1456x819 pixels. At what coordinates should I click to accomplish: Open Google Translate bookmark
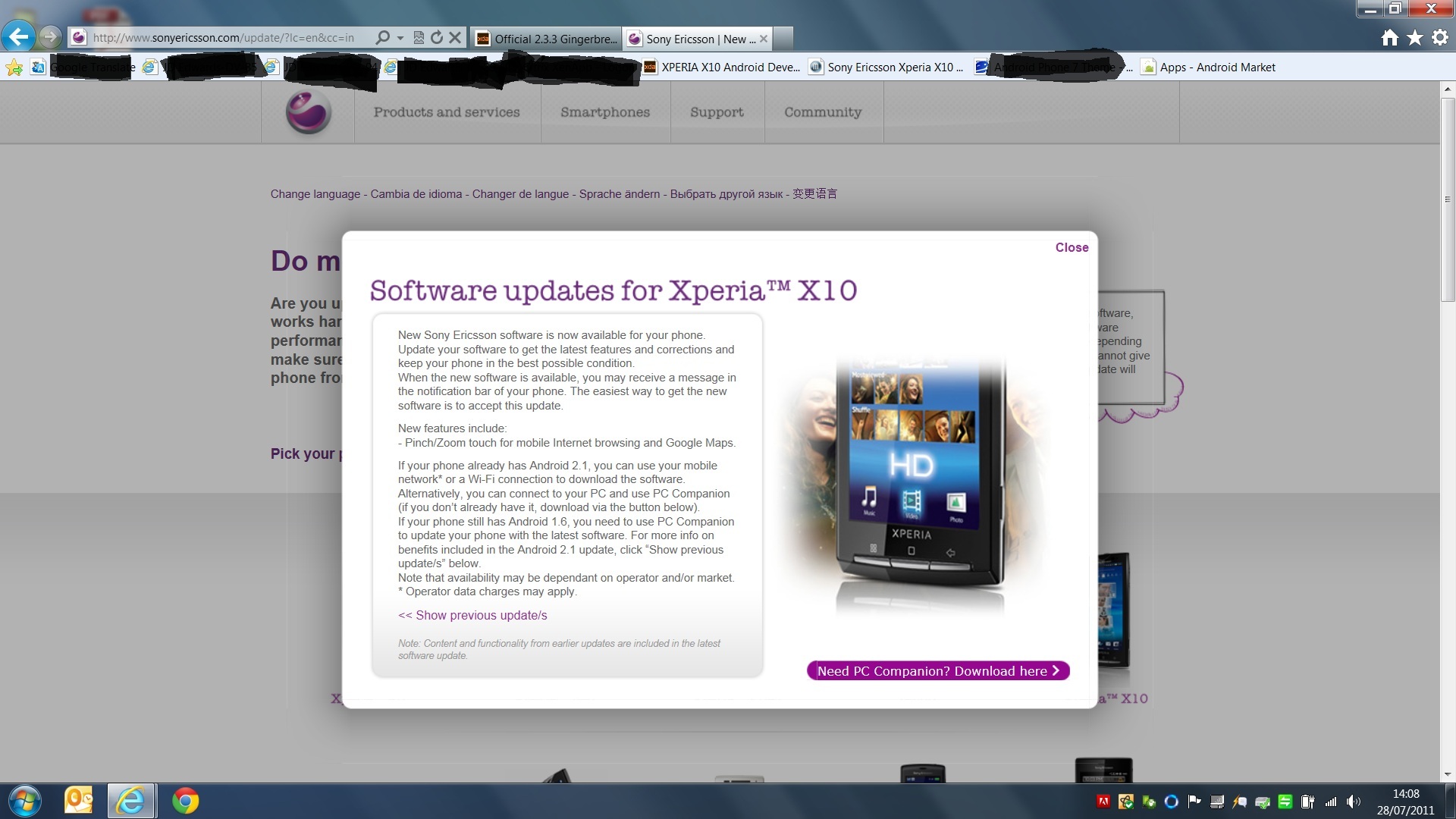(83, 67)
